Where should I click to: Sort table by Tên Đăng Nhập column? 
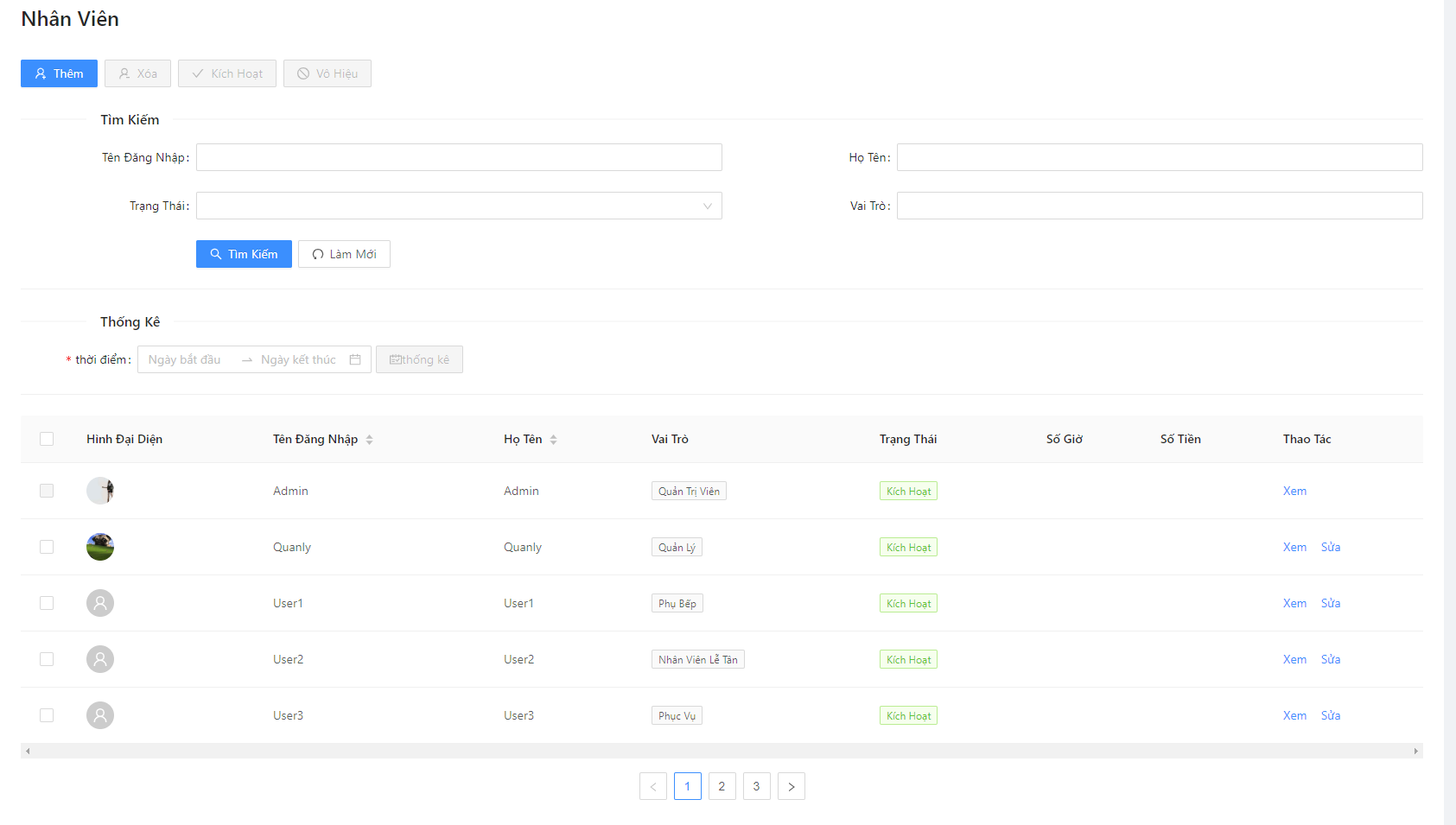pyautogui.click(x=370, y=439)
